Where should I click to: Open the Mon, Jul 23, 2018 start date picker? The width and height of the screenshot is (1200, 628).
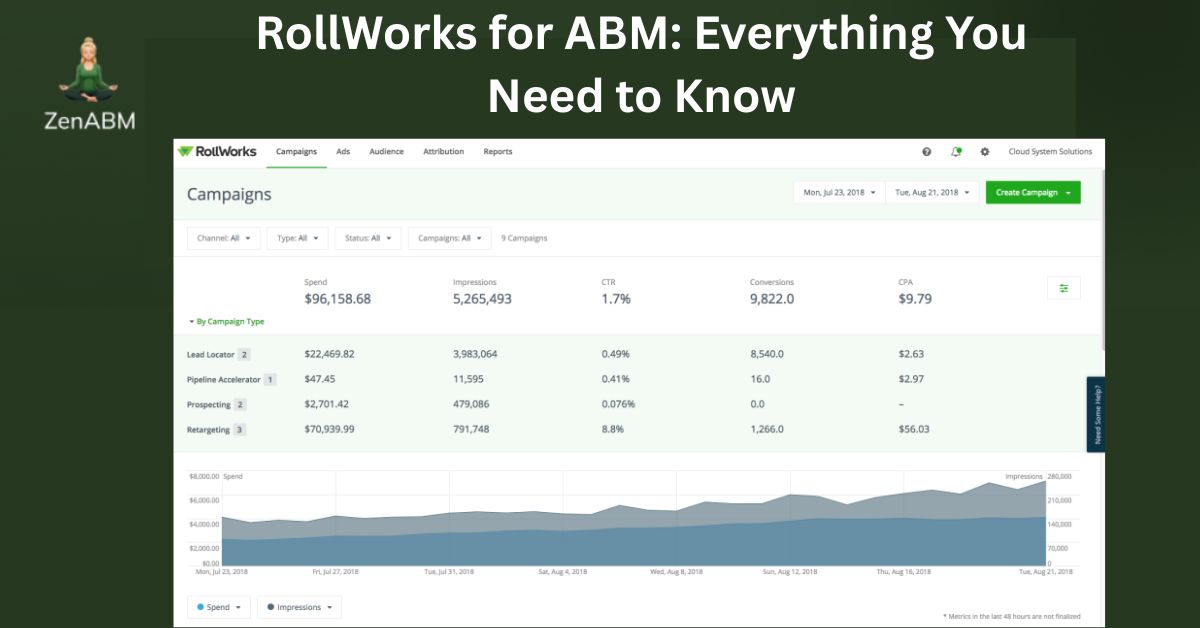(x=839, y=193)
